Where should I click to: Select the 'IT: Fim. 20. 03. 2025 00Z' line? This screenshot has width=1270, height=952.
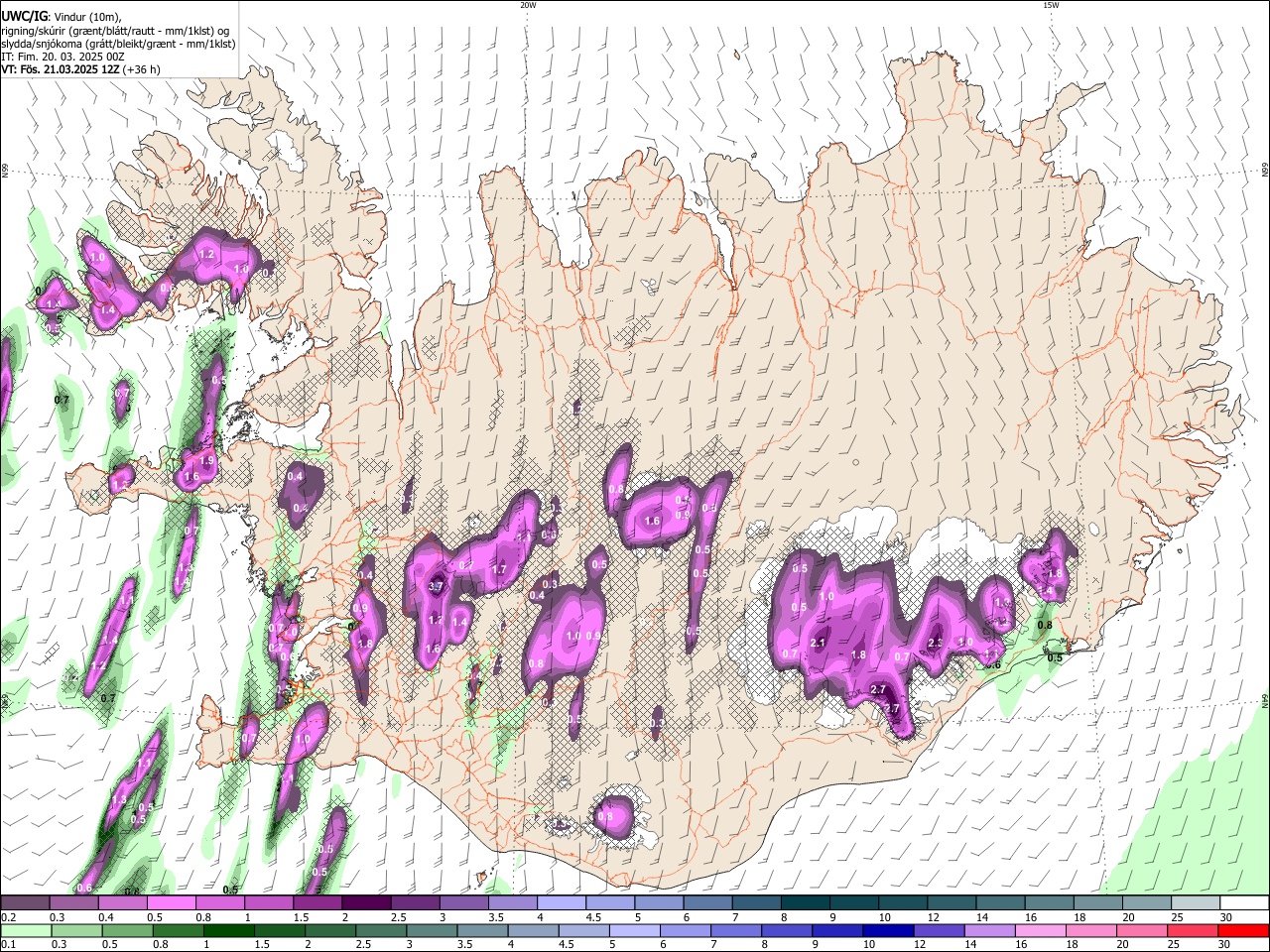(x=61, y=57)
